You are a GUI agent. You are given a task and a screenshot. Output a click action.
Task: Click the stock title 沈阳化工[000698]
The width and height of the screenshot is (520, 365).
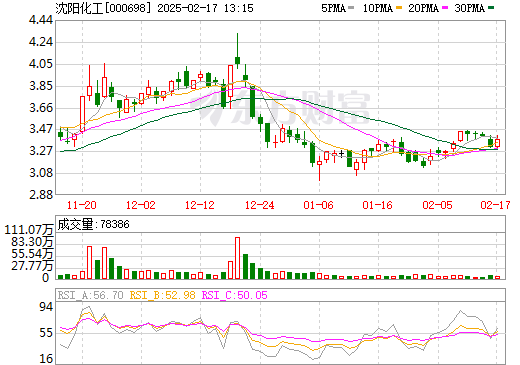coord(103,8)
